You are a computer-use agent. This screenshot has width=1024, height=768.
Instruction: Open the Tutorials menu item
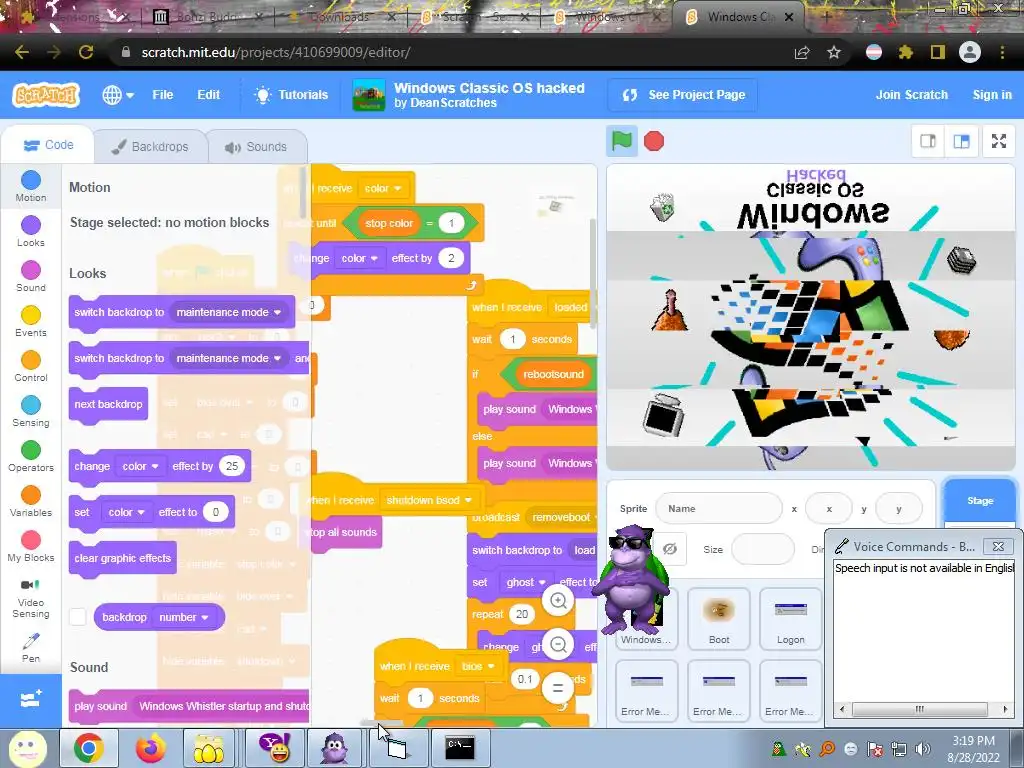(291, 95)
